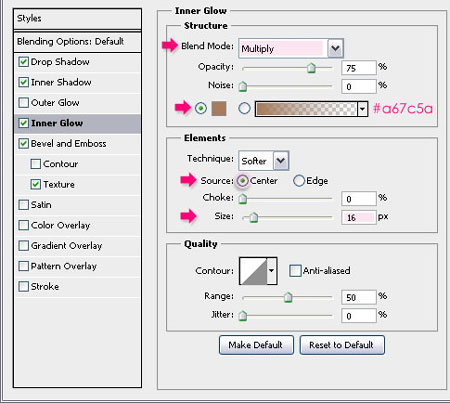Toggle the Inner Glow checkbox
This screenshot has height=403, width=450.
pos(23,123)
